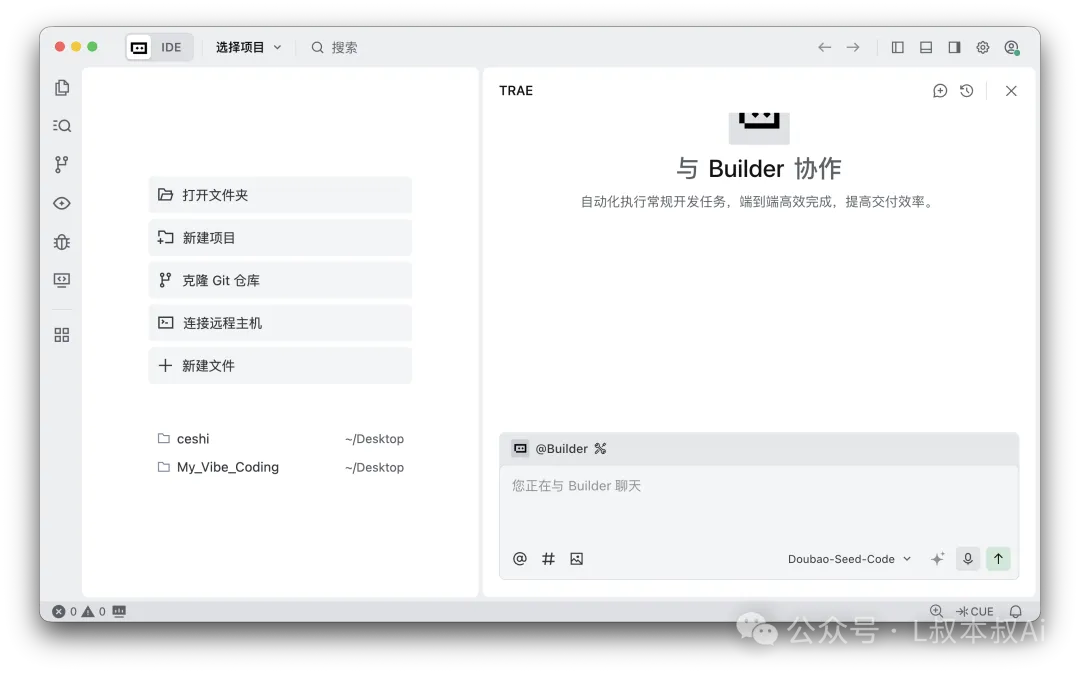Click the status bar TRAE panel icon
The height and width of the screenshot is (674, 1080).
119,611
